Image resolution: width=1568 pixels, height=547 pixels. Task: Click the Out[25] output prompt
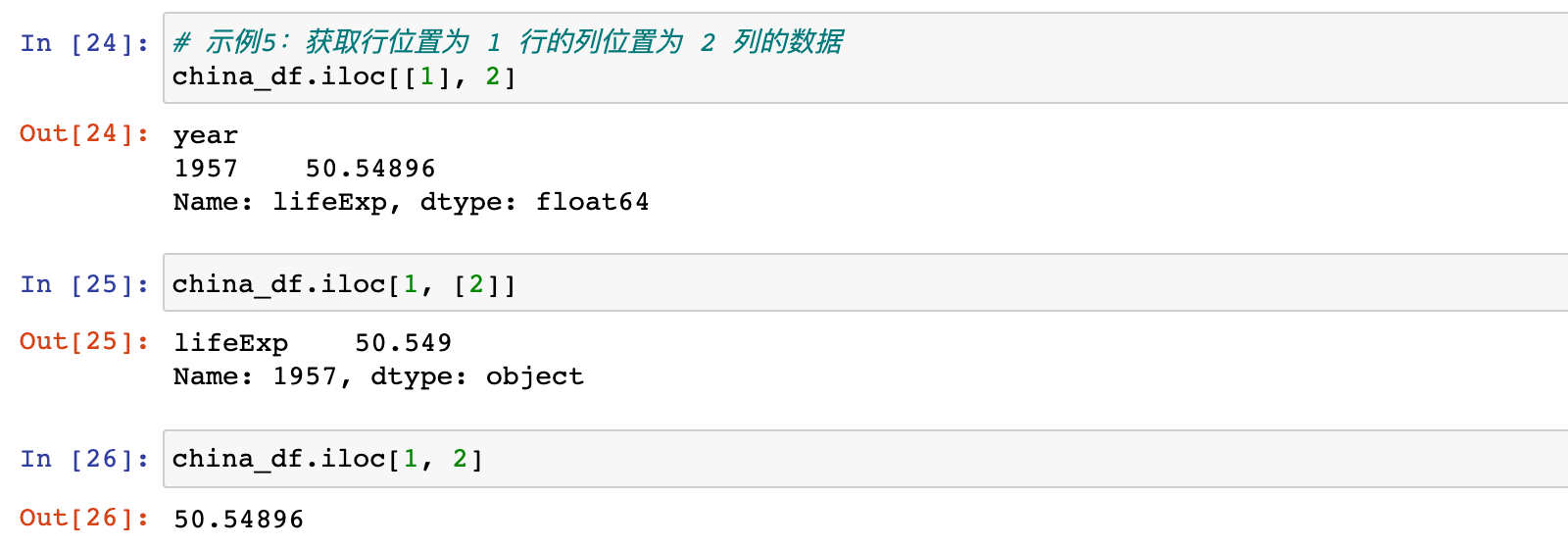coord(84,341)
